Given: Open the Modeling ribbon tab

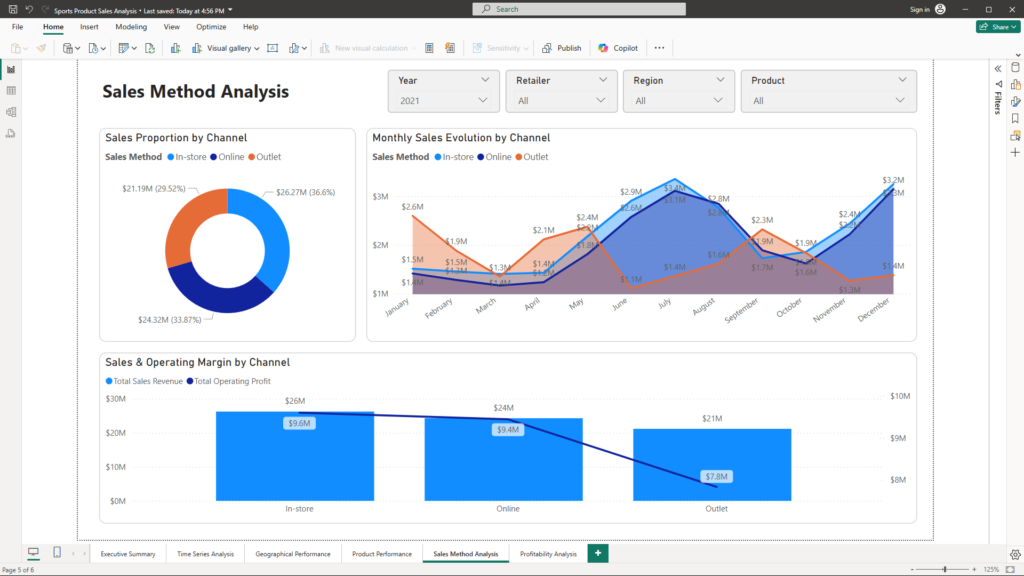Looking at the screenshot, I should 131,27.
